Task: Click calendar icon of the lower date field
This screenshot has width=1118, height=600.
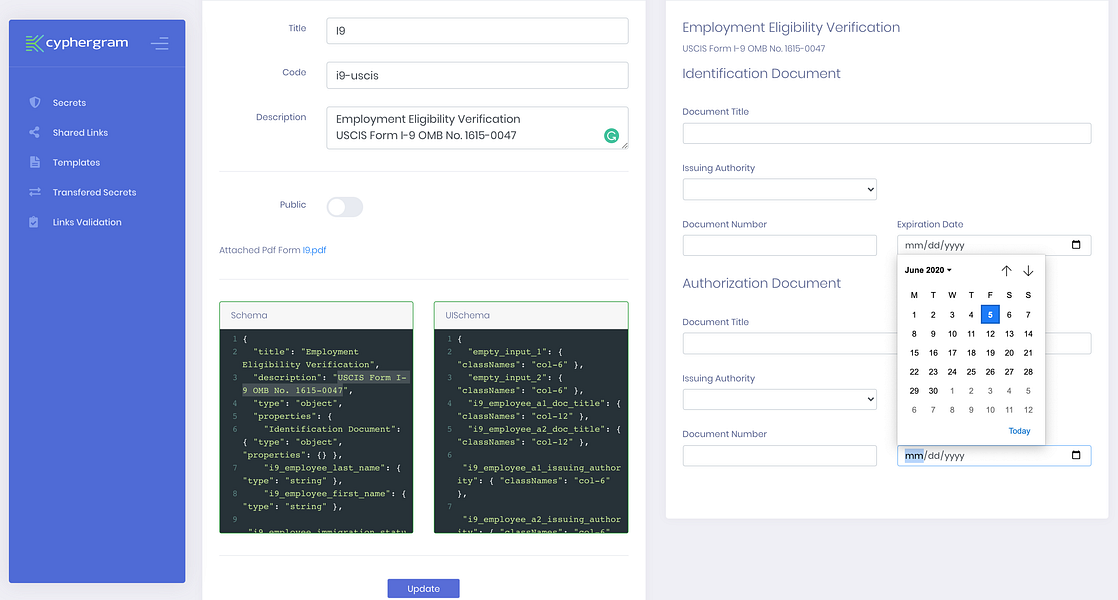Action: (1076, 455)
